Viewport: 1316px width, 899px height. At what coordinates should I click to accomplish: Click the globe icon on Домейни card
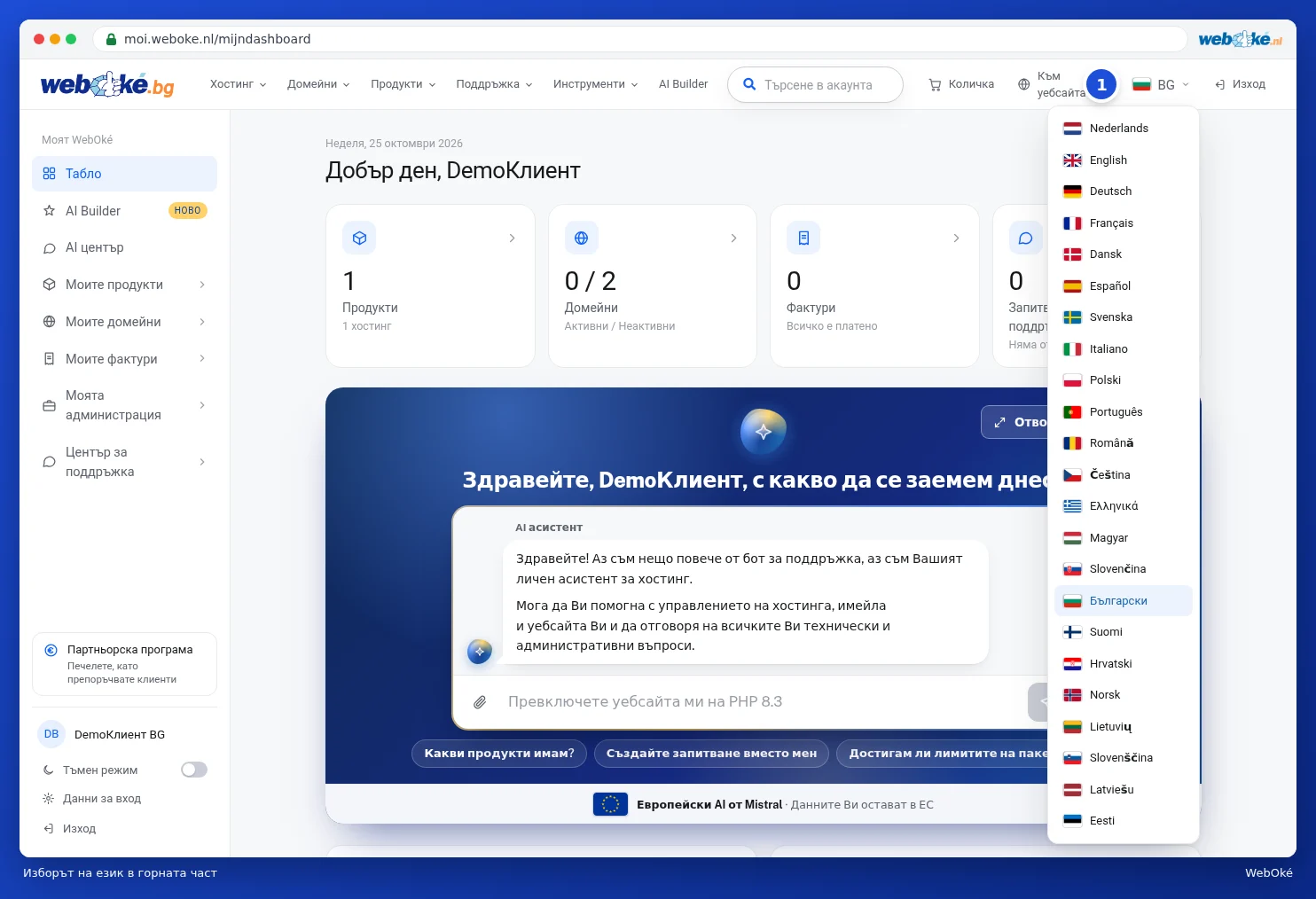(x=582, y=238)
